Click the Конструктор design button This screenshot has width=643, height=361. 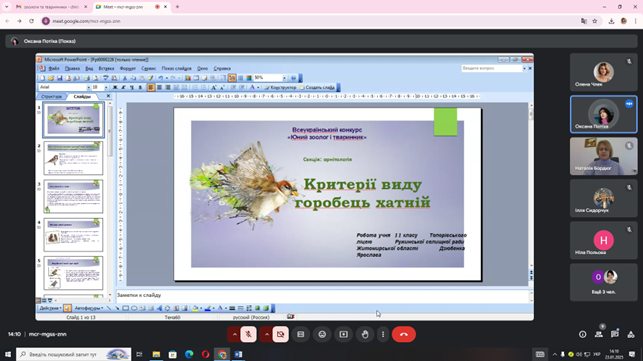280,87
